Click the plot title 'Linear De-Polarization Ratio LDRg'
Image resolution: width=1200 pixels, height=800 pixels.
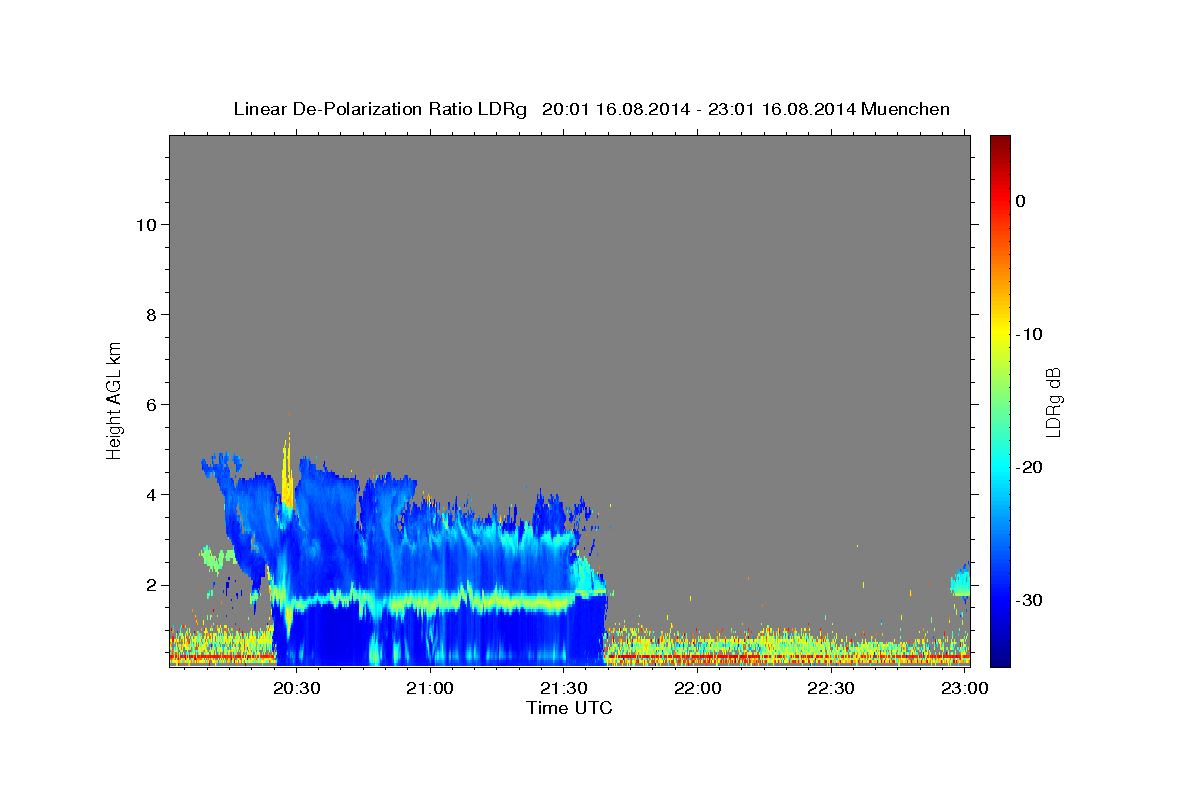(379, 109)
